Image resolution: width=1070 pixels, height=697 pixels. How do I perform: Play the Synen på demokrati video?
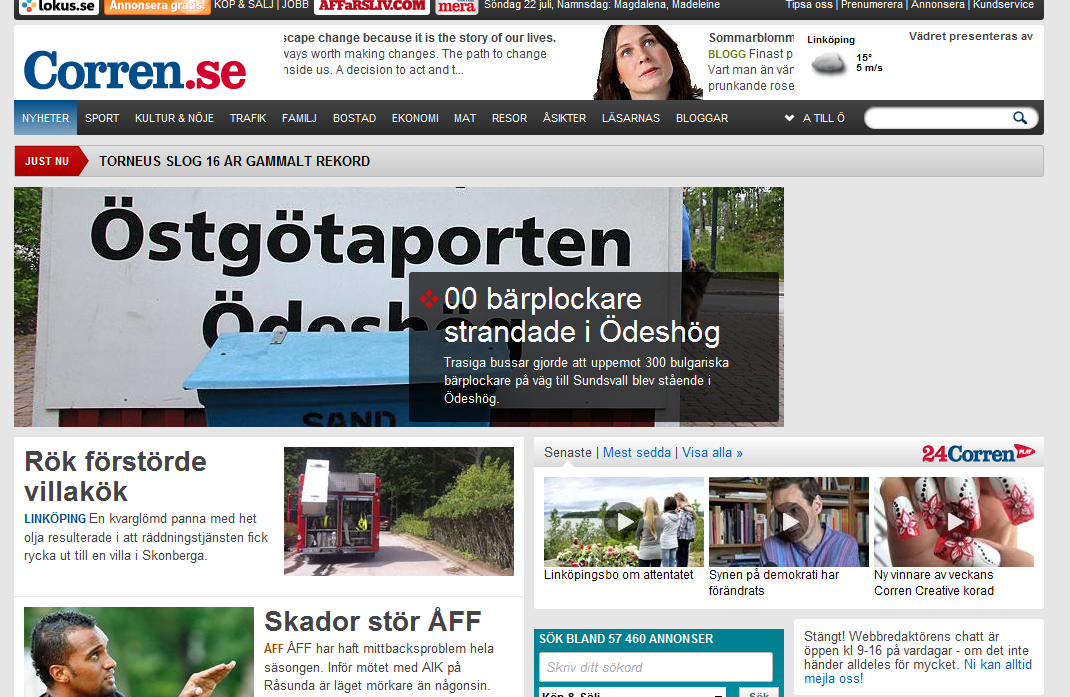[x=789, y=522]
